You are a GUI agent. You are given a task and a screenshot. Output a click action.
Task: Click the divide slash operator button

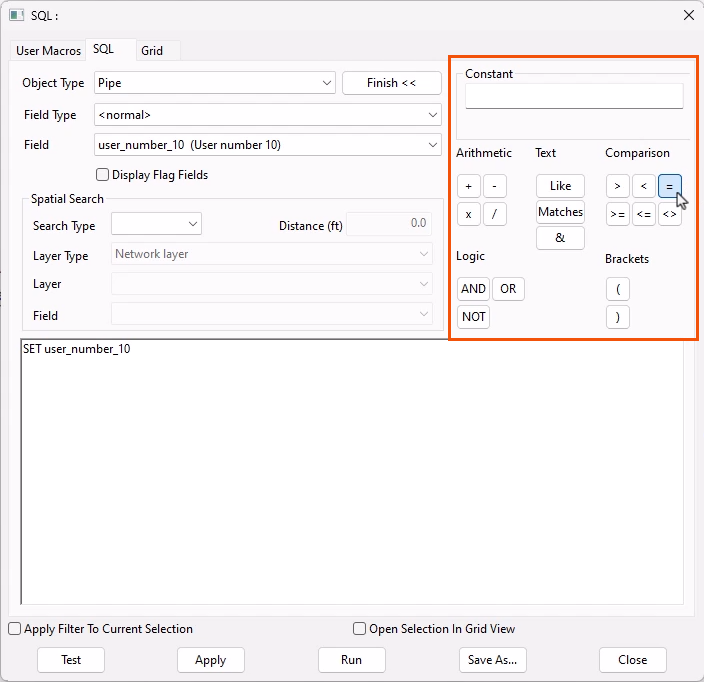[495, 214]
